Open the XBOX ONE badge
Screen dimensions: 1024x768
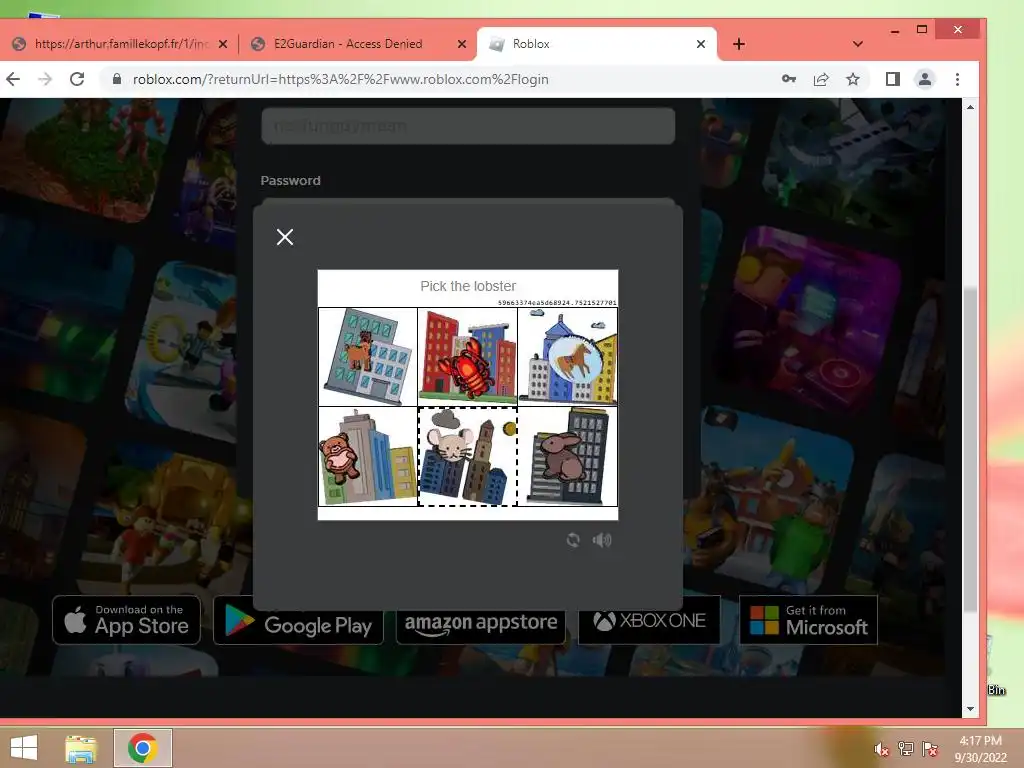point(649,620)
